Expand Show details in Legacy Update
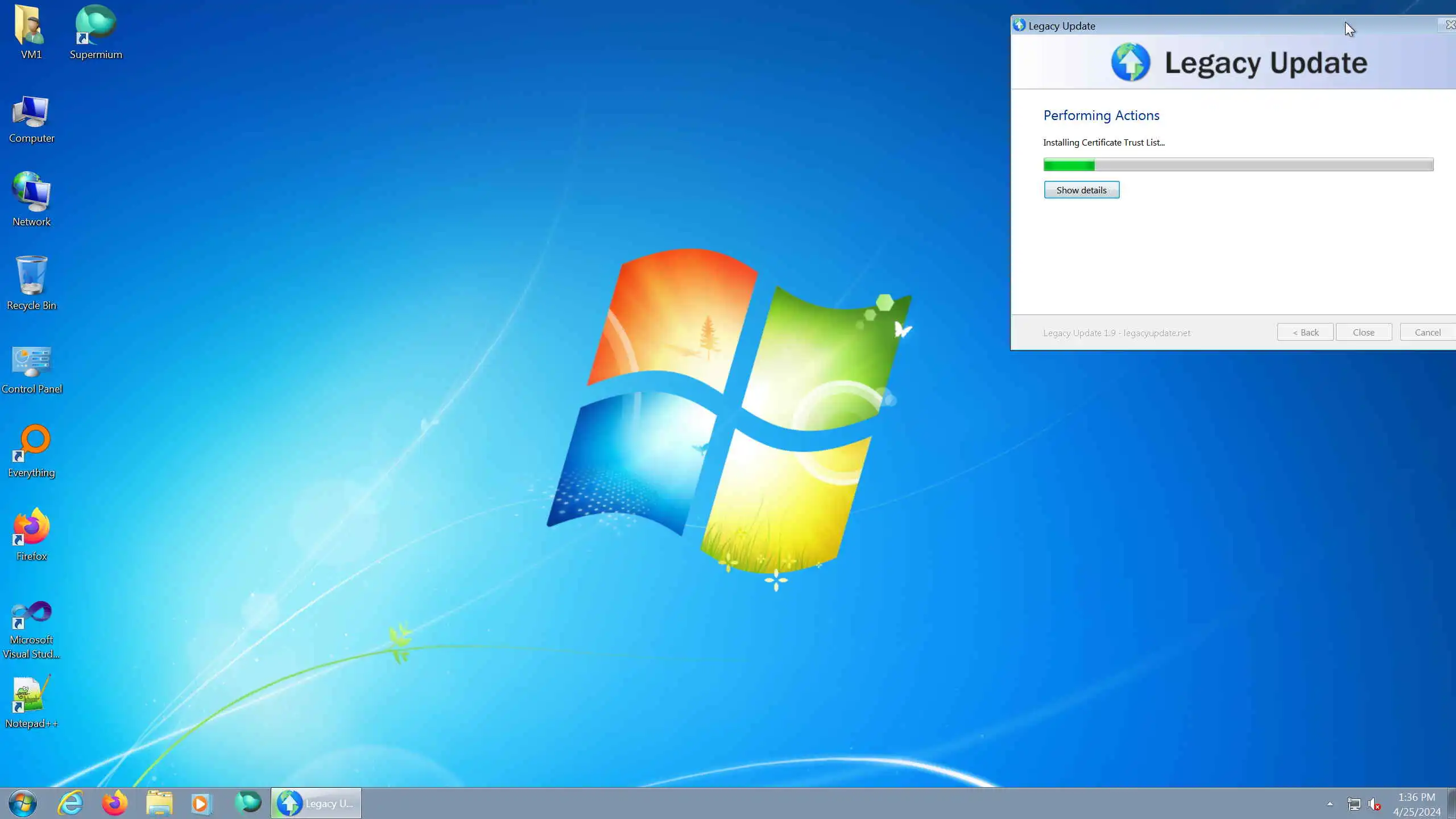The width and height of the screenshot is (1456, 819). (x=1081, y=190)
